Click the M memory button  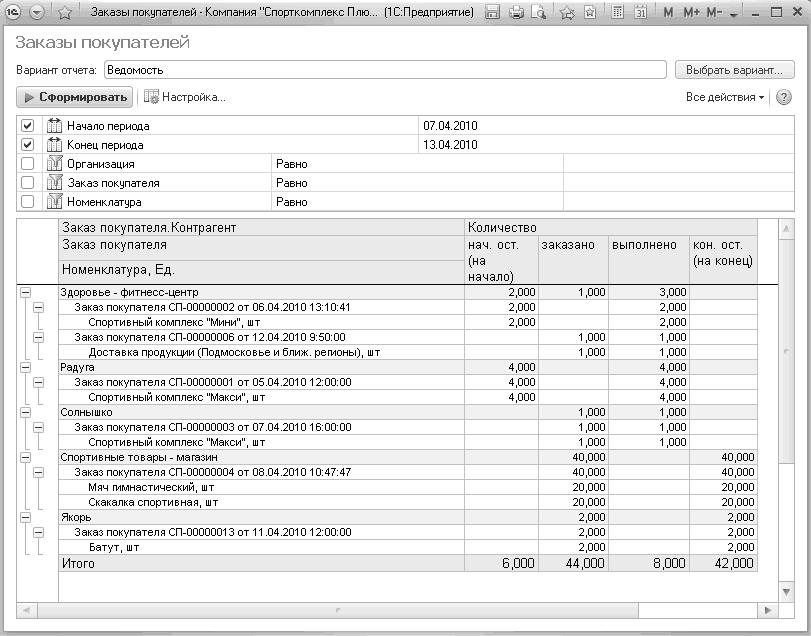pyautogui.click(x=668, y=12)
